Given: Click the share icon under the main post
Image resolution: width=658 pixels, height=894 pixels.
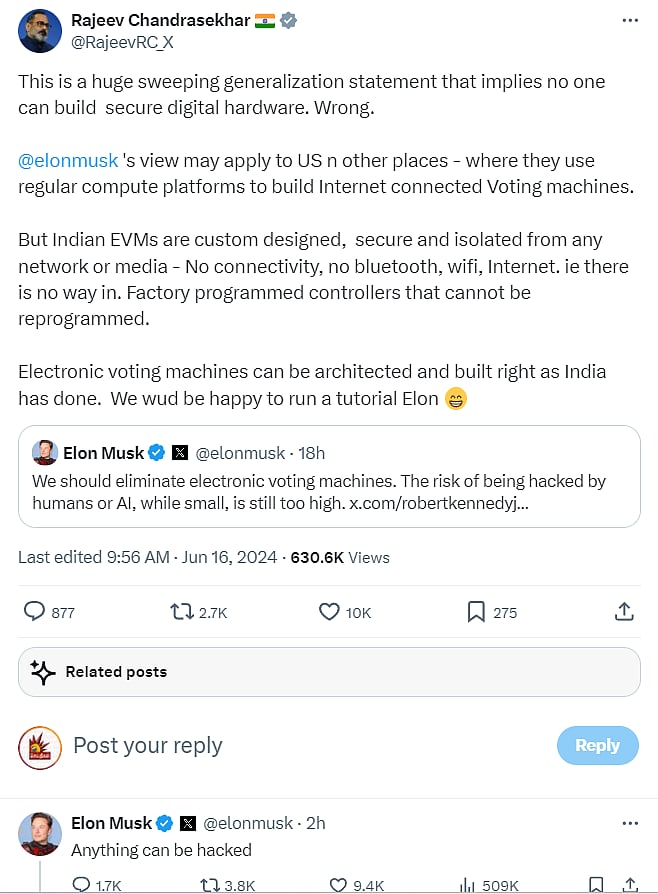Looking at the screenshot, I should (623, 611).
